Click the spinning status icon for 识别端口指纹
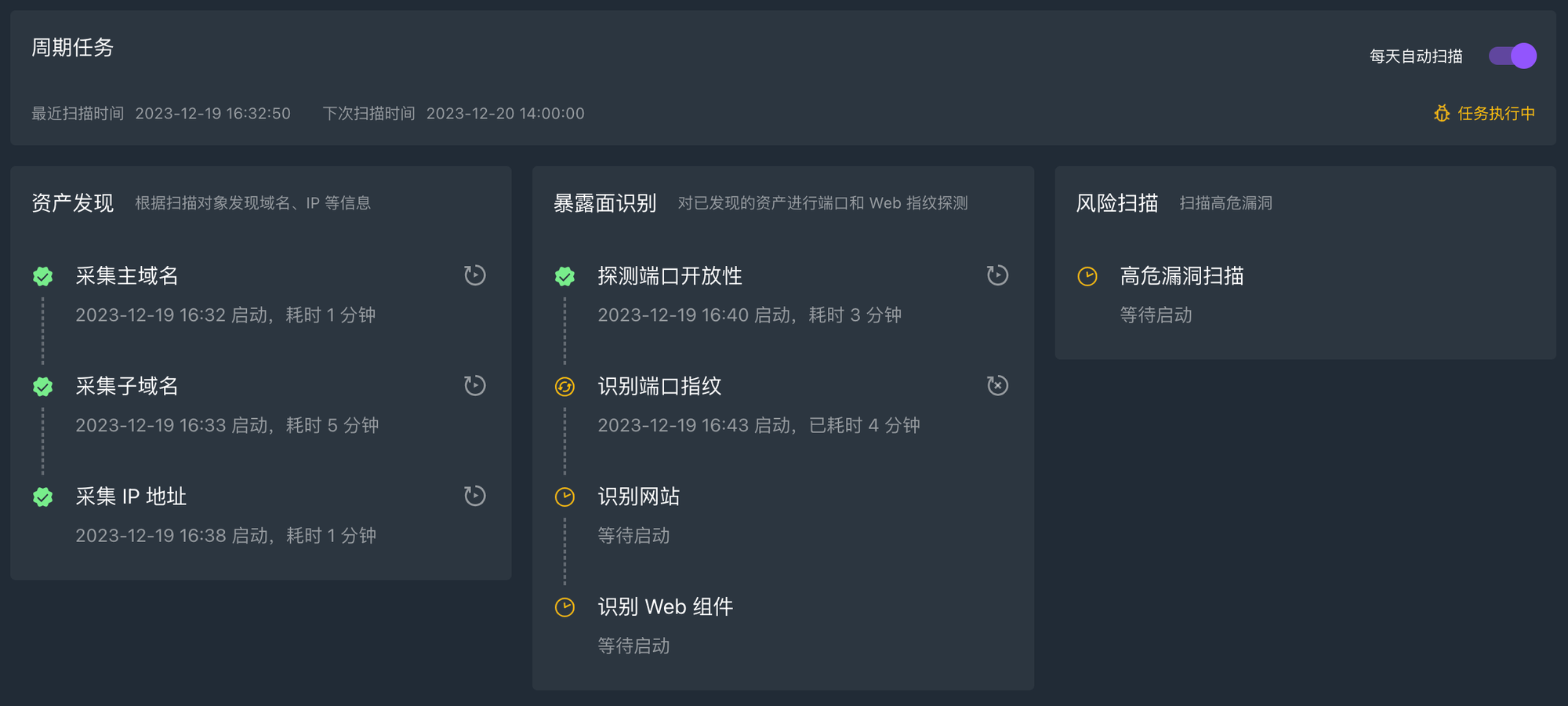Screen dimensions: 1568x706 click(564, 387)
